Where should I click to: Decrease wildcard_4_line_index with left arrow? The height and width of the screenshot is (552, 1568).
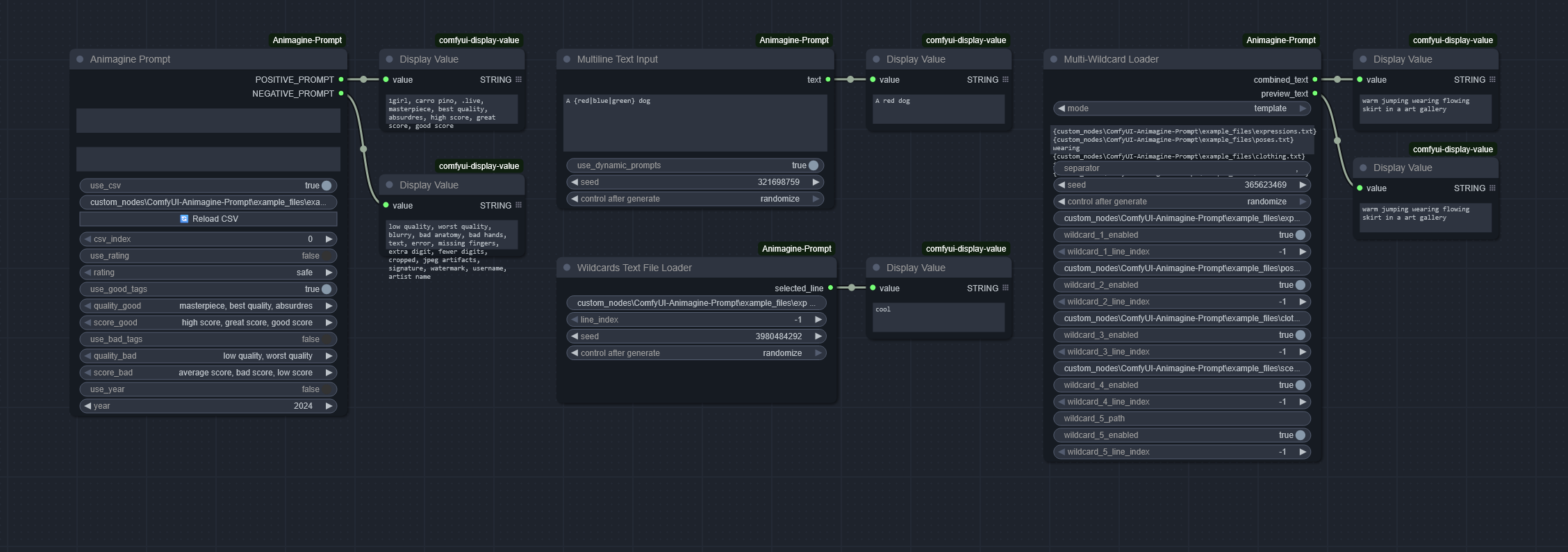[1061, 402]
